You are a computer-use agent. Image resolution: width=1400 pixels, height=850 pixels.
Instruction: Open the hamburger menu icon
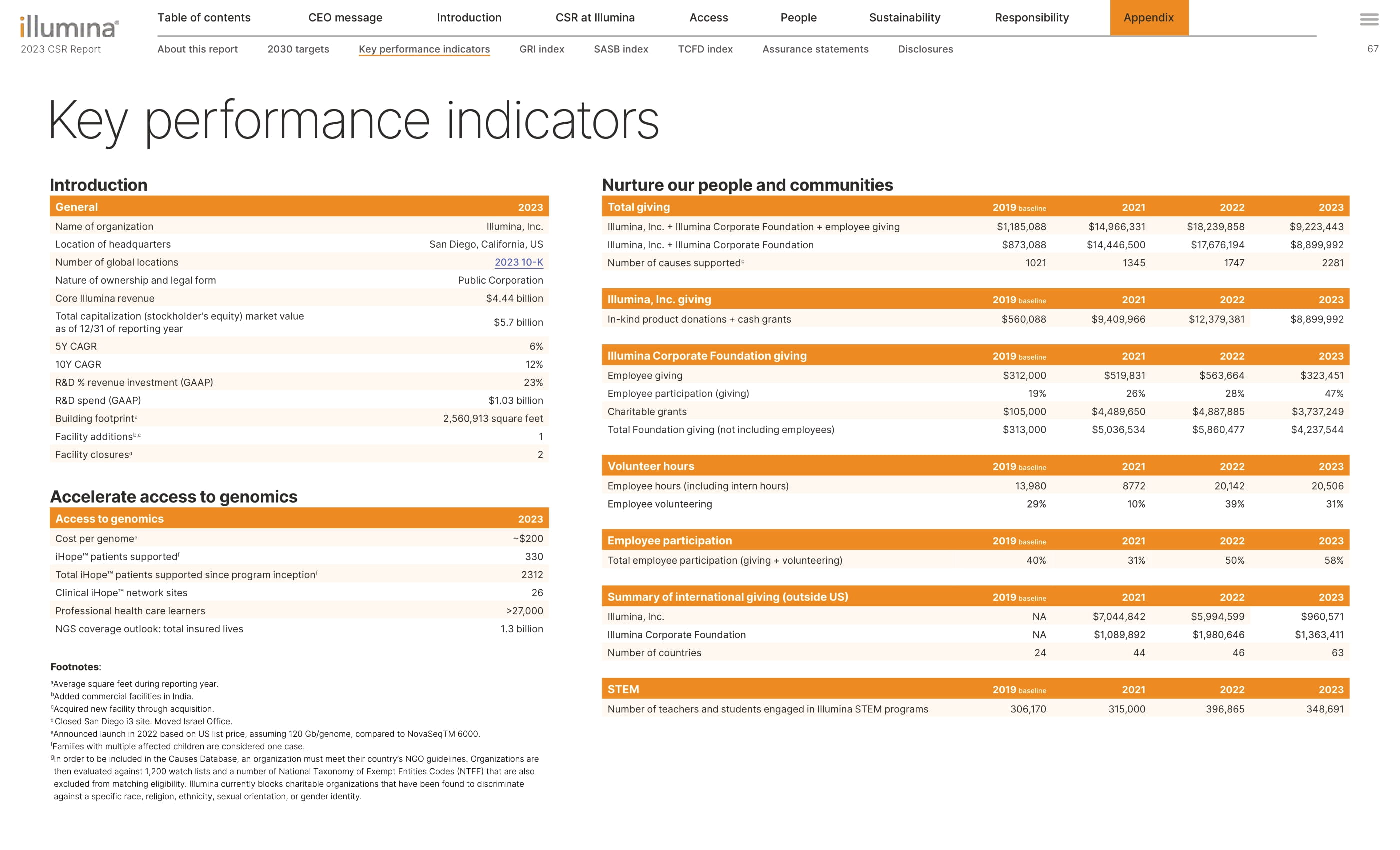click(x=1369, y=20)
